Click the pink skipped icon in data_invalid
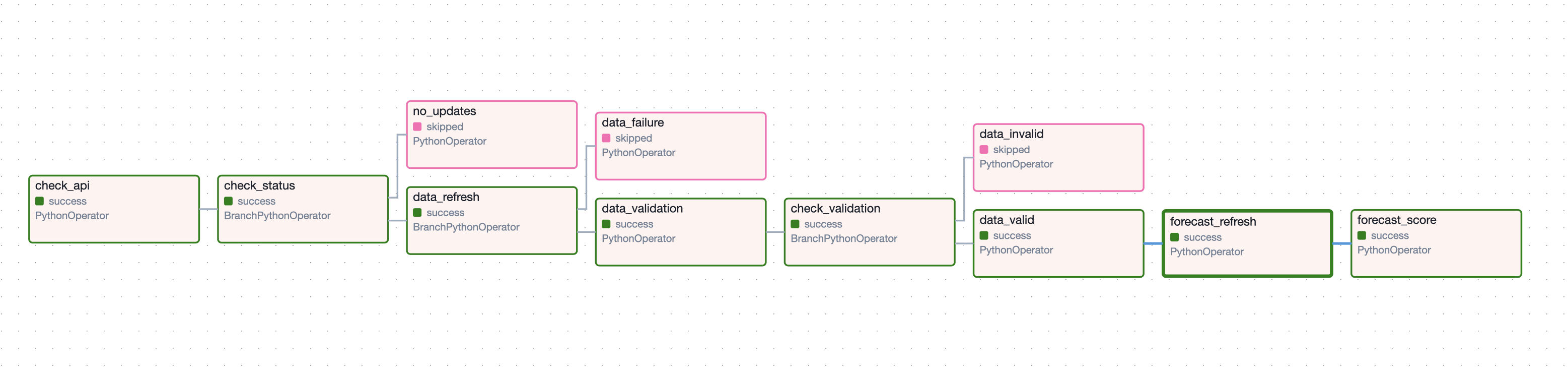This screenshot has width=1568, height=378. pos(984,150)
